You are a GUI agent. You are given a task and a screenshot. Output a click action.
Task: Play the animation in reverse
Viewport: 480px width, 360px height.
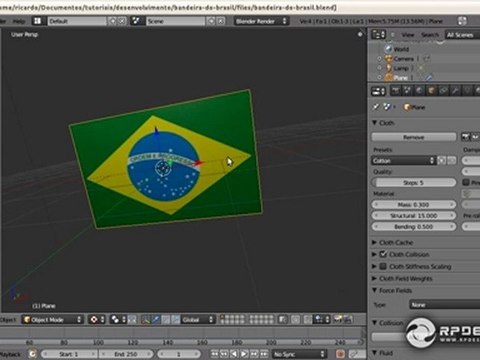(234, 354)
